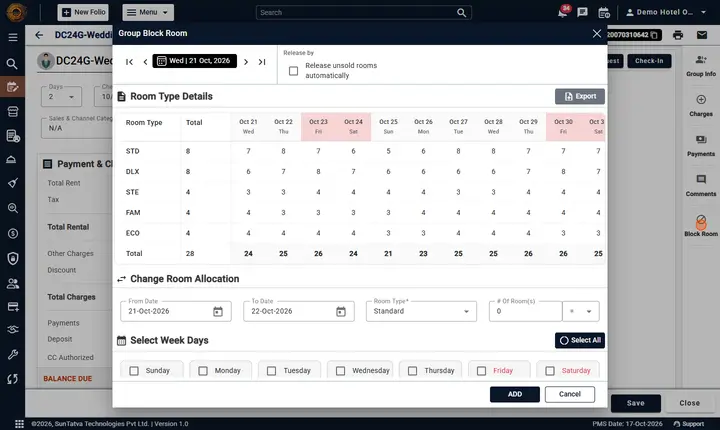
Task: Go to next date arrow
Action: [x=246, y=62]
